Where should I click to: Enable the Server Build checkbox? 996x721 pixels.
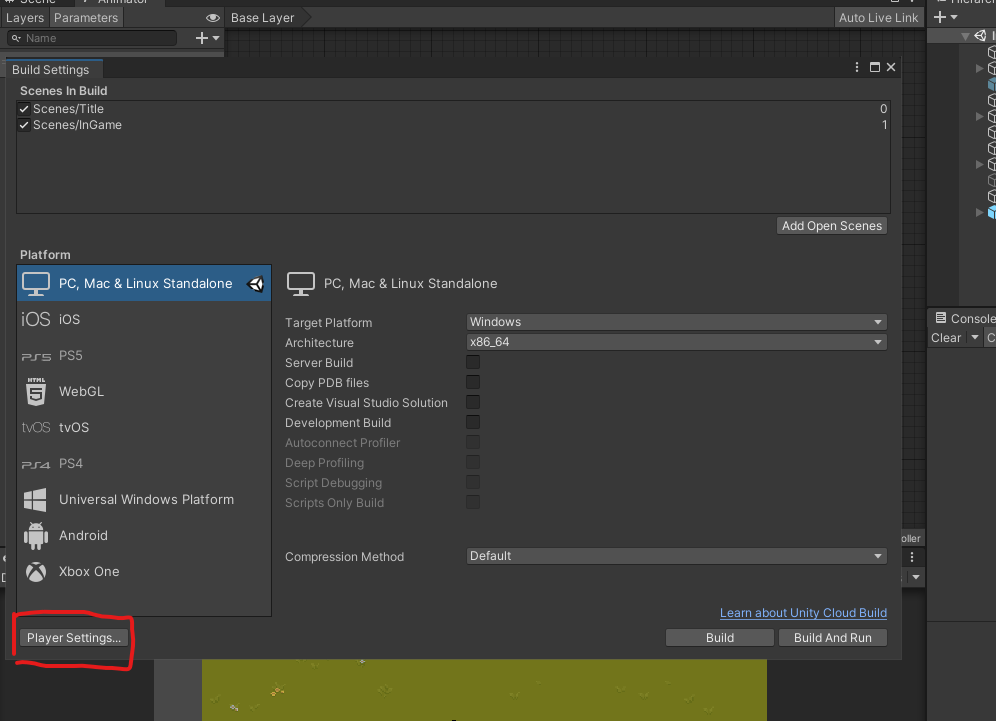(473, 362)
